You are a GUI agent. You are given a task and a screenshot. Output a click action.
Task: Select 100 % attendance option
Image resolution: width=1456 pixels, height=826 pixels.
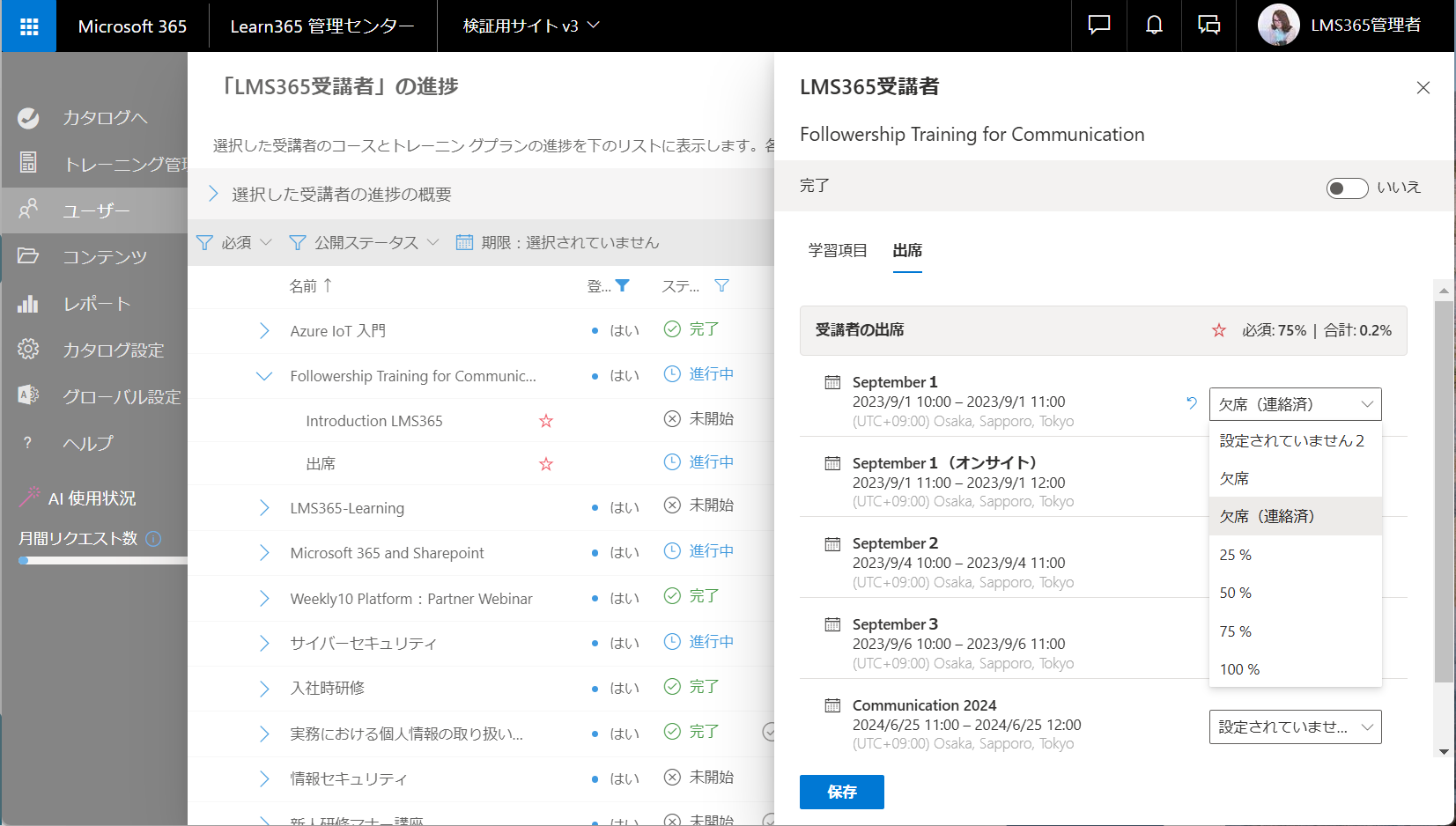point(1295,669)
